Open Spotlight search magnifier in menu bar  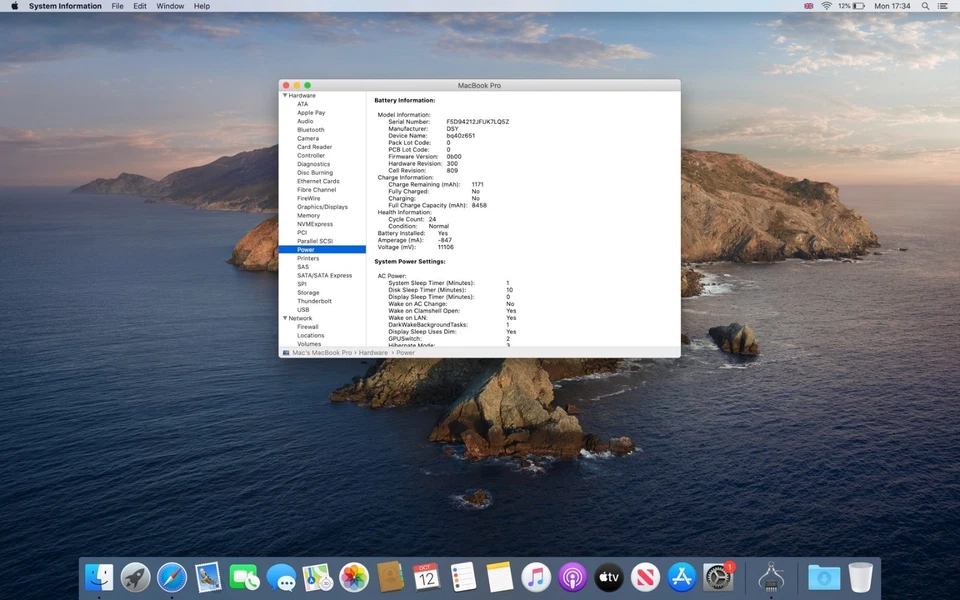coord(925,6)
